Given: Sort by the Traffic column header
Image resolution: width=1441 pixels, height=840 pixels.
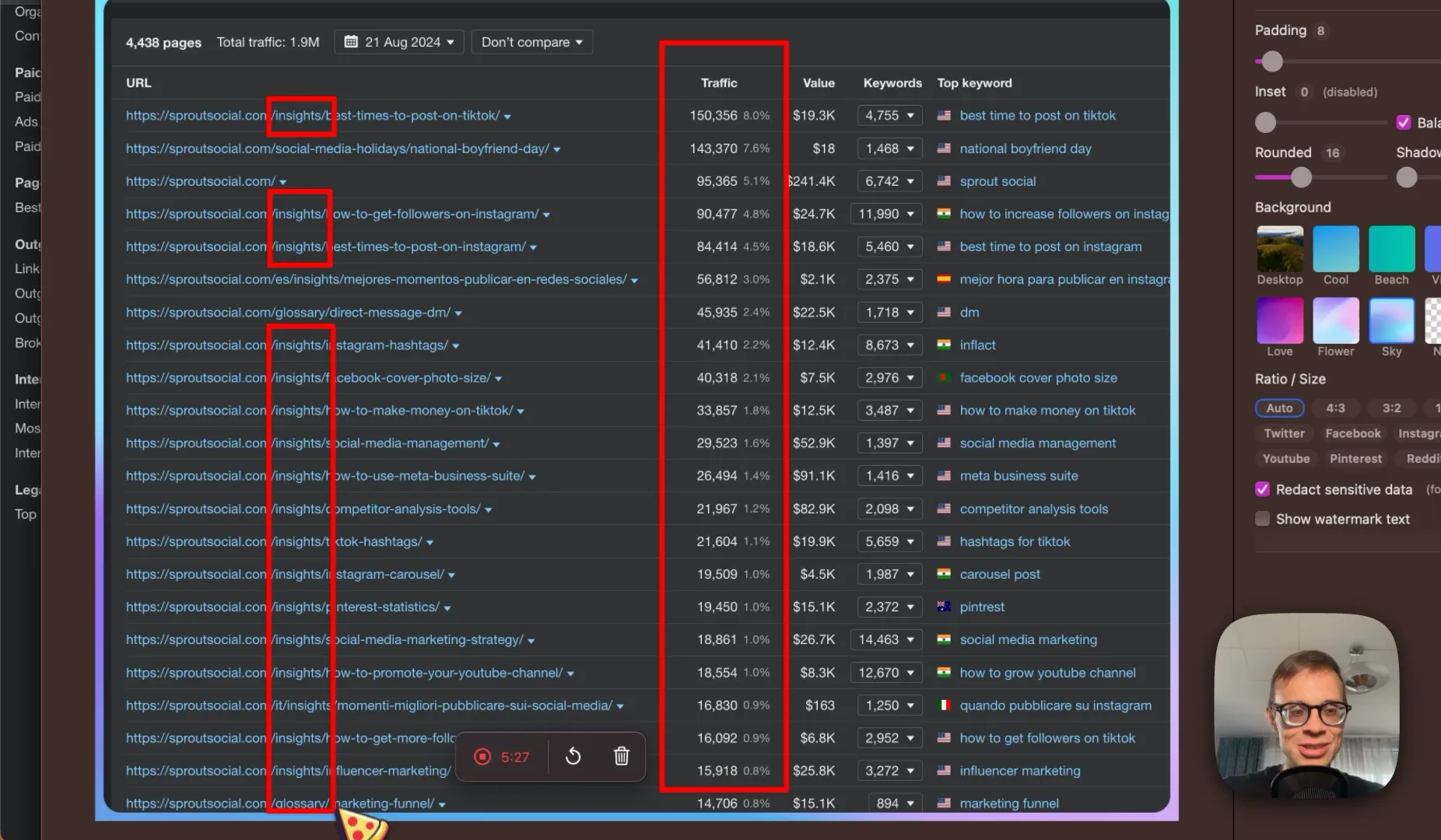Looking at the screenshot, I should 719,82.
